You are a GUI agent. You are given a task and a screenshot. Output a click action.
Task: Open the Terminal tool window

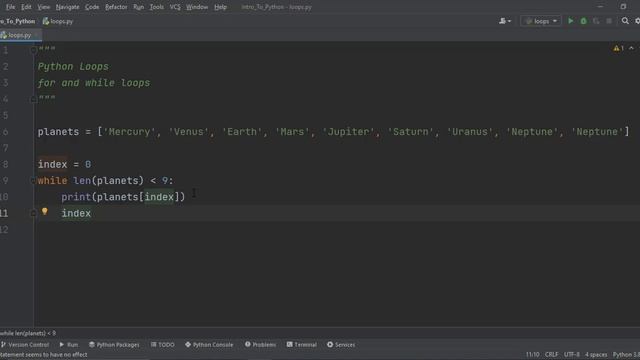tap(302, 344)
